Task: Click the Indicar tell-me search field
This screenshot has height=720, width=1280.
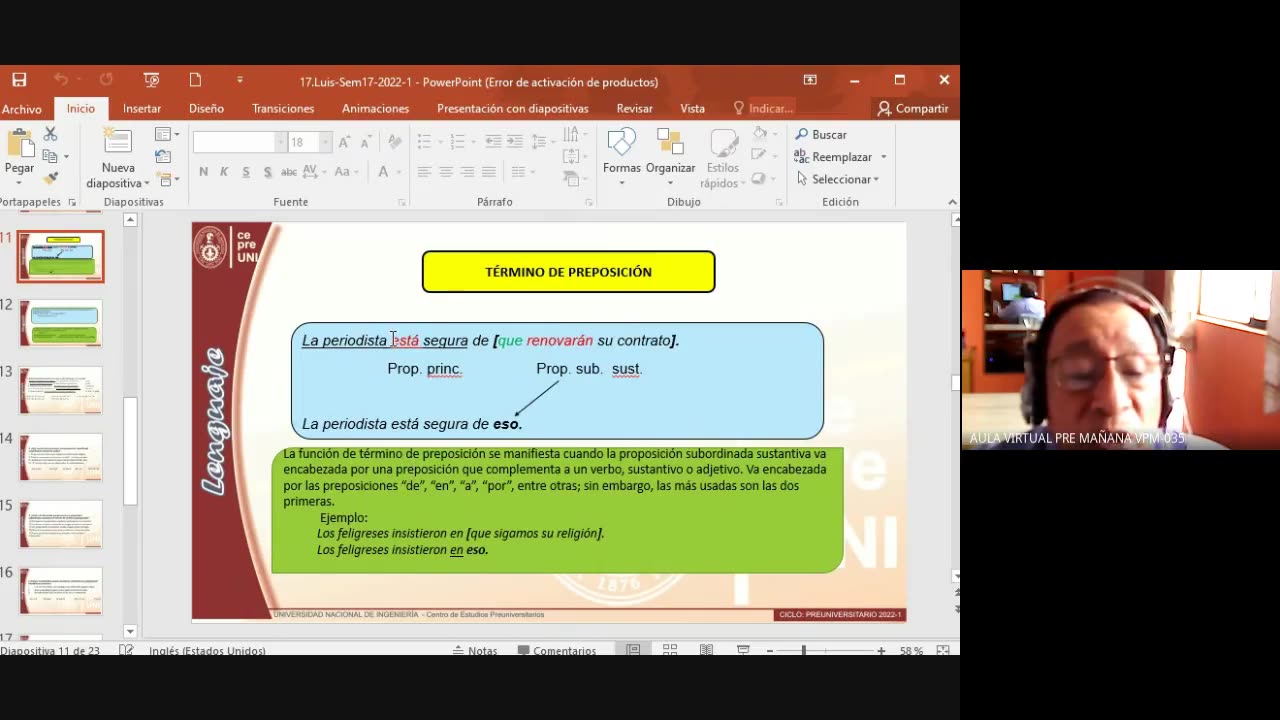Action: [x=764, y=108]
